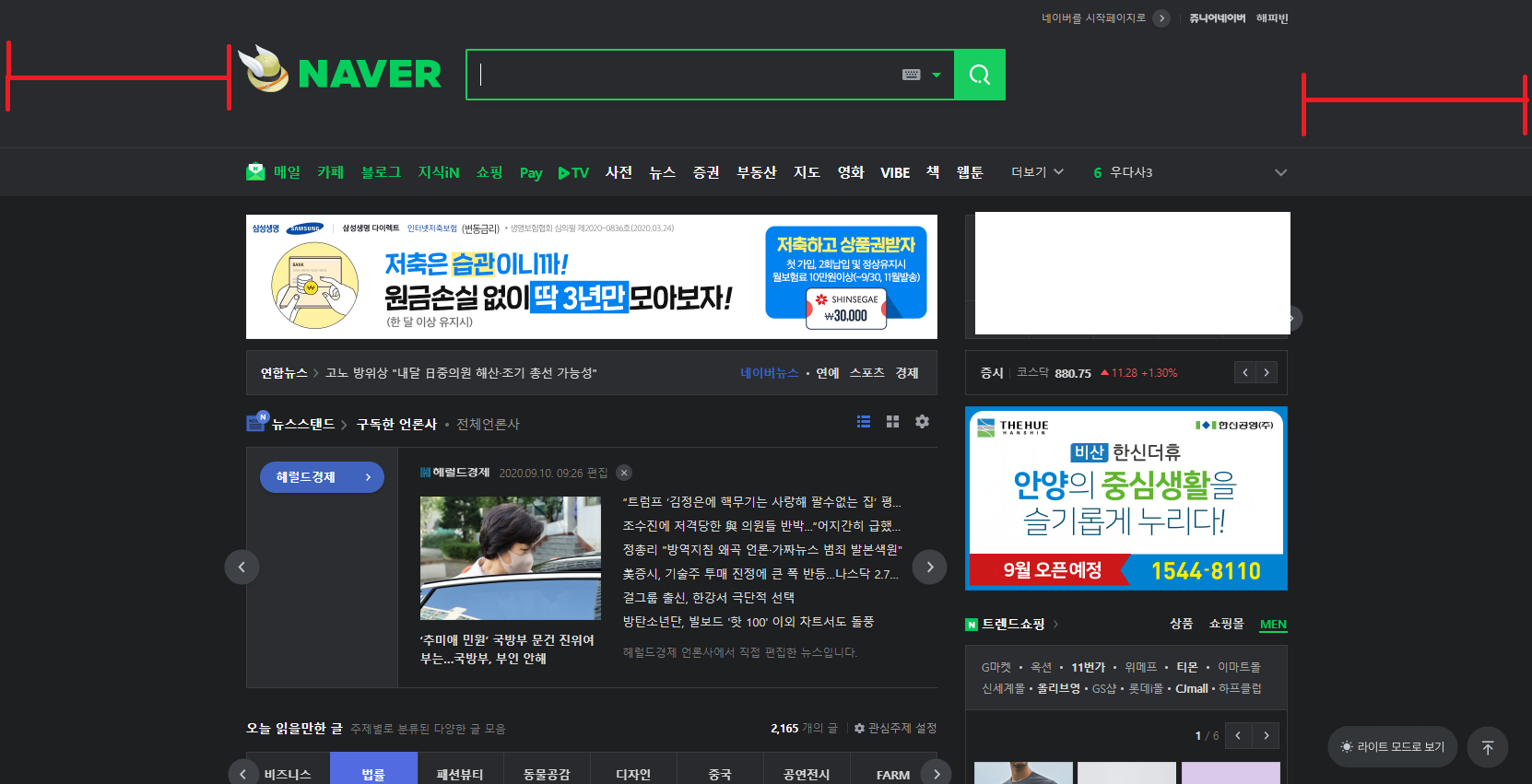This screenshot has width=1532, height=784.
Task: Show next newsstand press arrow
Action: [930, 567]
